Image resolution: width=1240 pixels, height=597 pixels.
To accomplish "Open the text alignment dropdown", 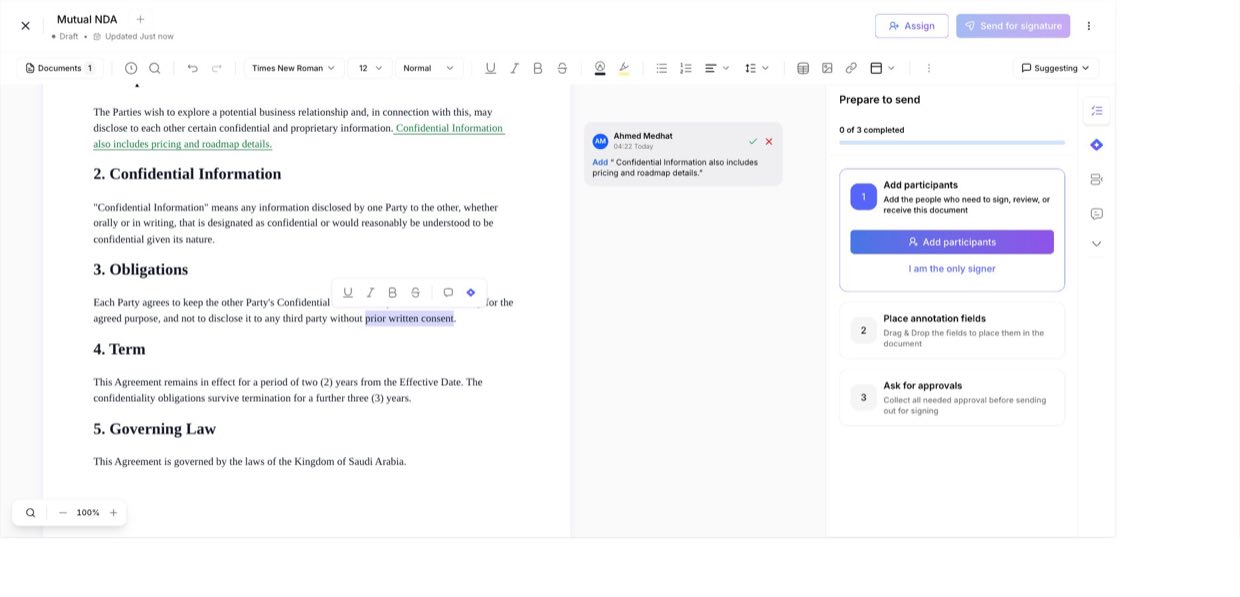I will [716, 68].
